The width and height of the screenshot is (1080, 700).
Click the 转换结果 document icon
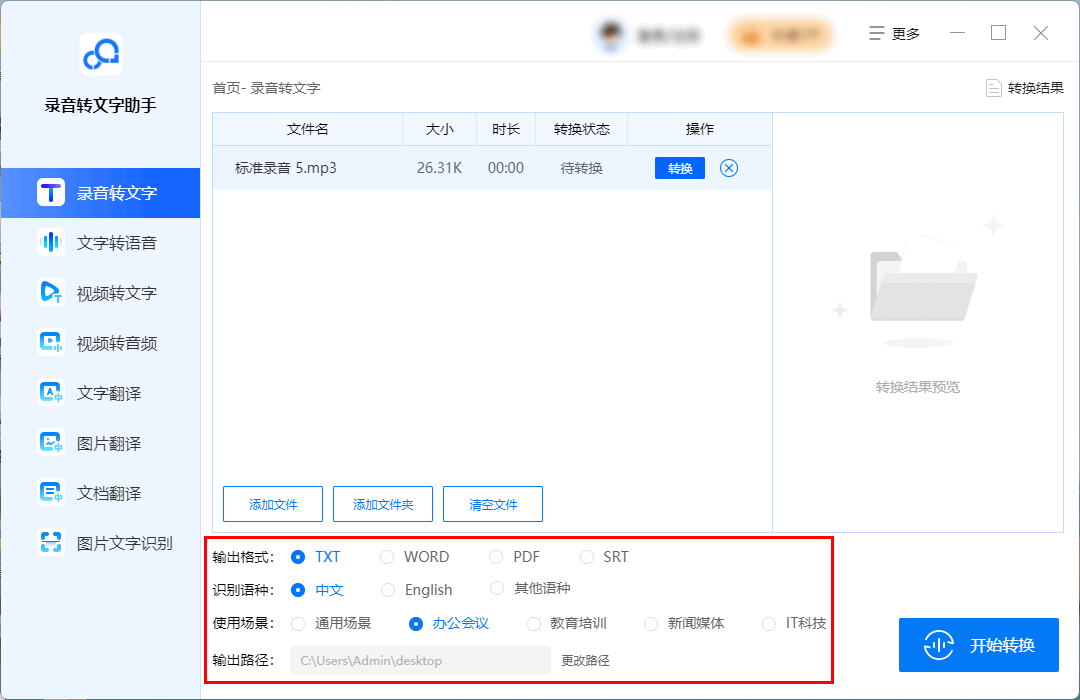993,88
